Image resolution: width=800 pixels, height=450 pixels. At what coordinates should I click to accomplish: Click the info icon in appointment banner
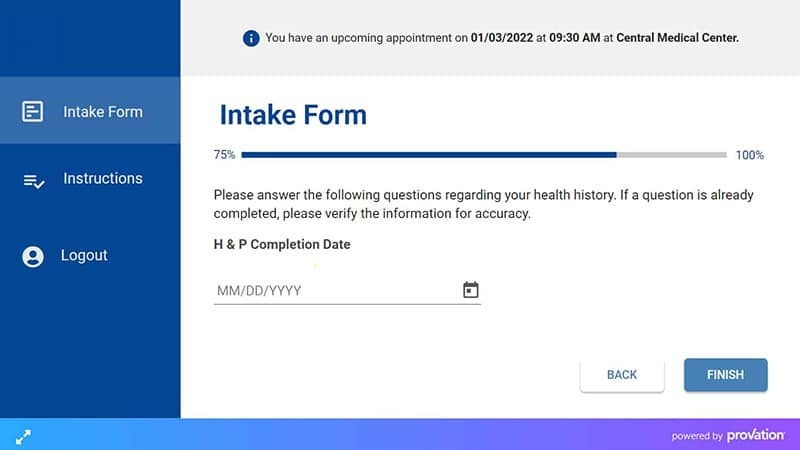pos(251,38)
